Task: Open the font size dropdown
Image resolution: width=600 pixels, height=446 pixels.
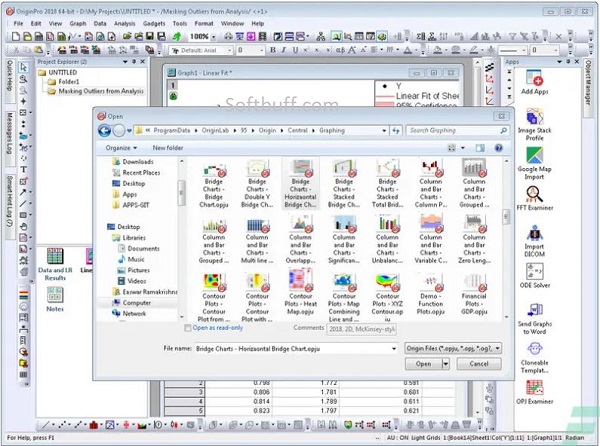Action: click(x=262, y=50)
